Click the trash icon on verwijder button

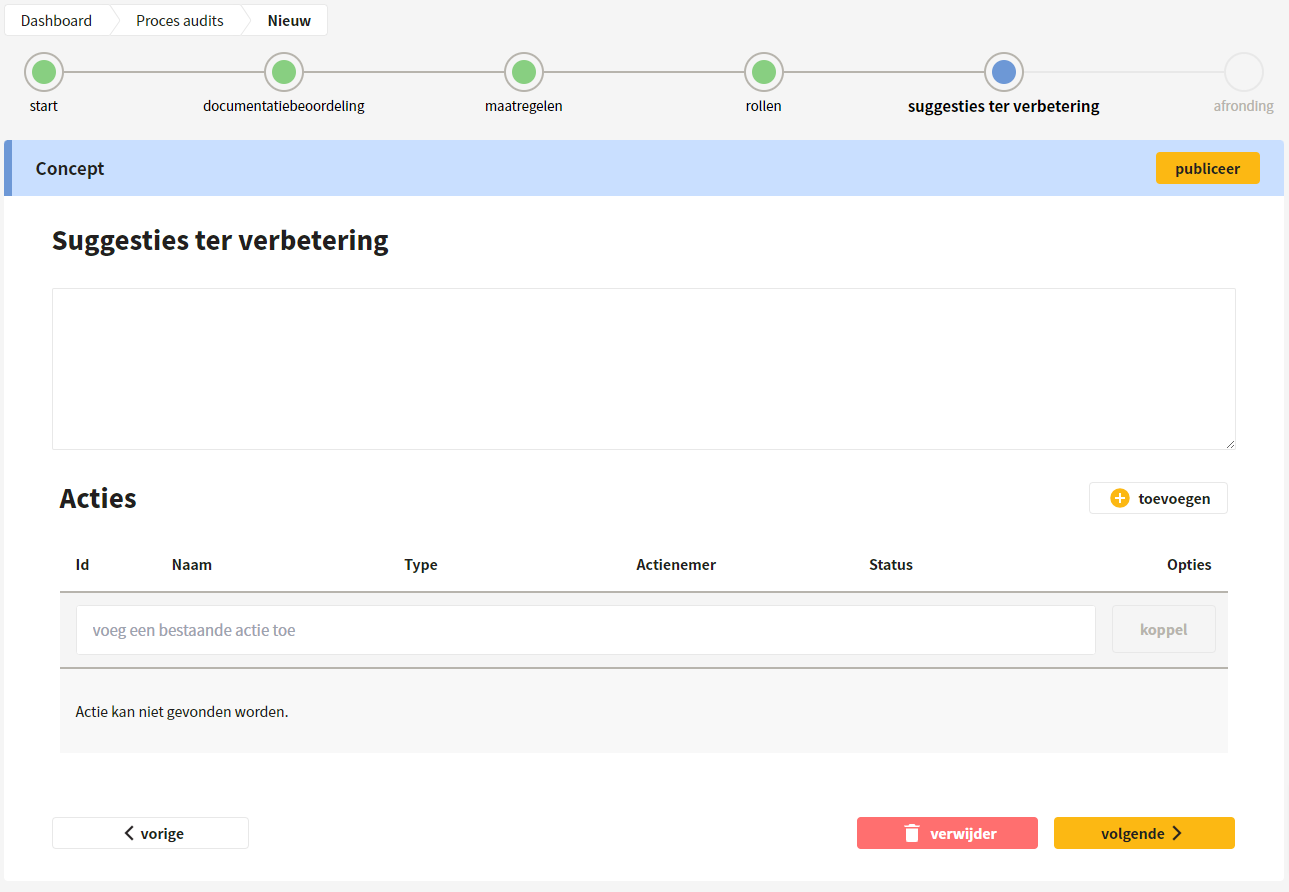click(911, 833)
